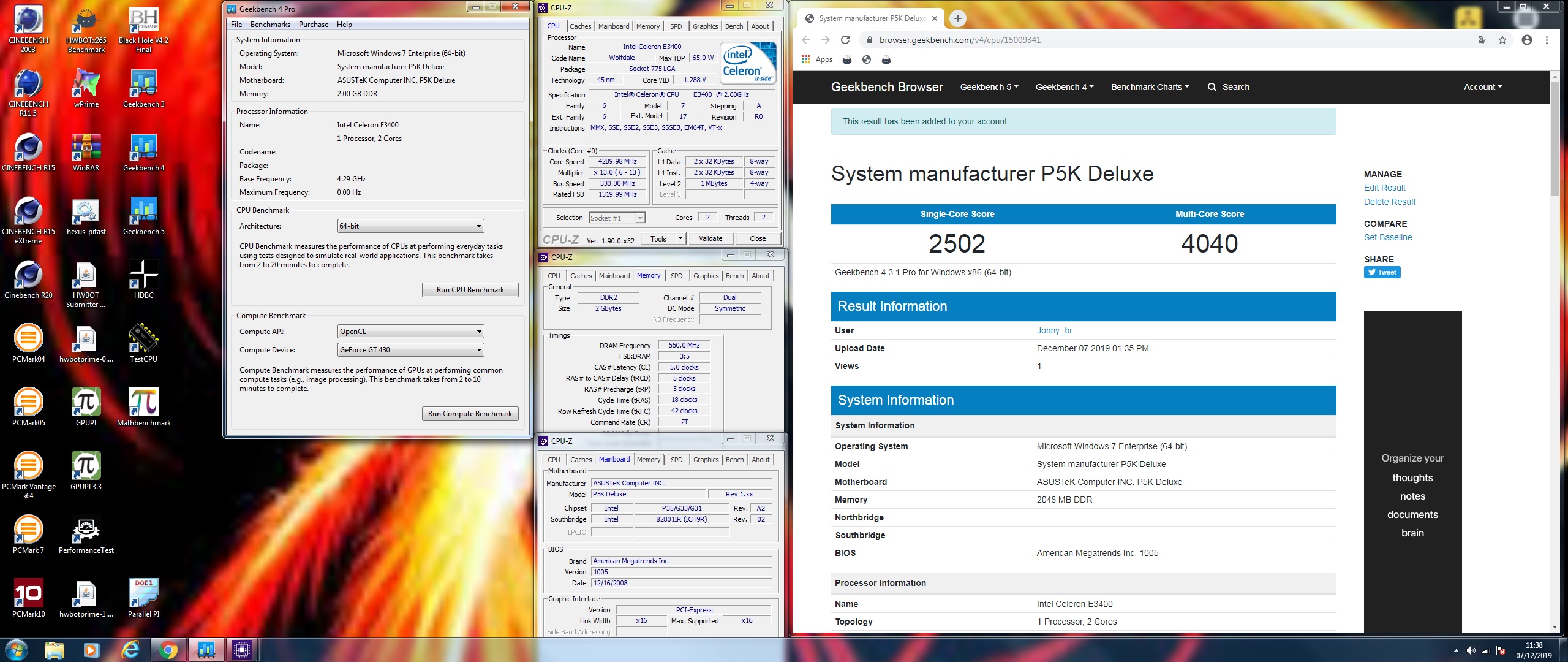The image size is (1568, 662).
Task: Launch HWBOTx265 Benchmark desktop icon
Action: tap(86, 29)
